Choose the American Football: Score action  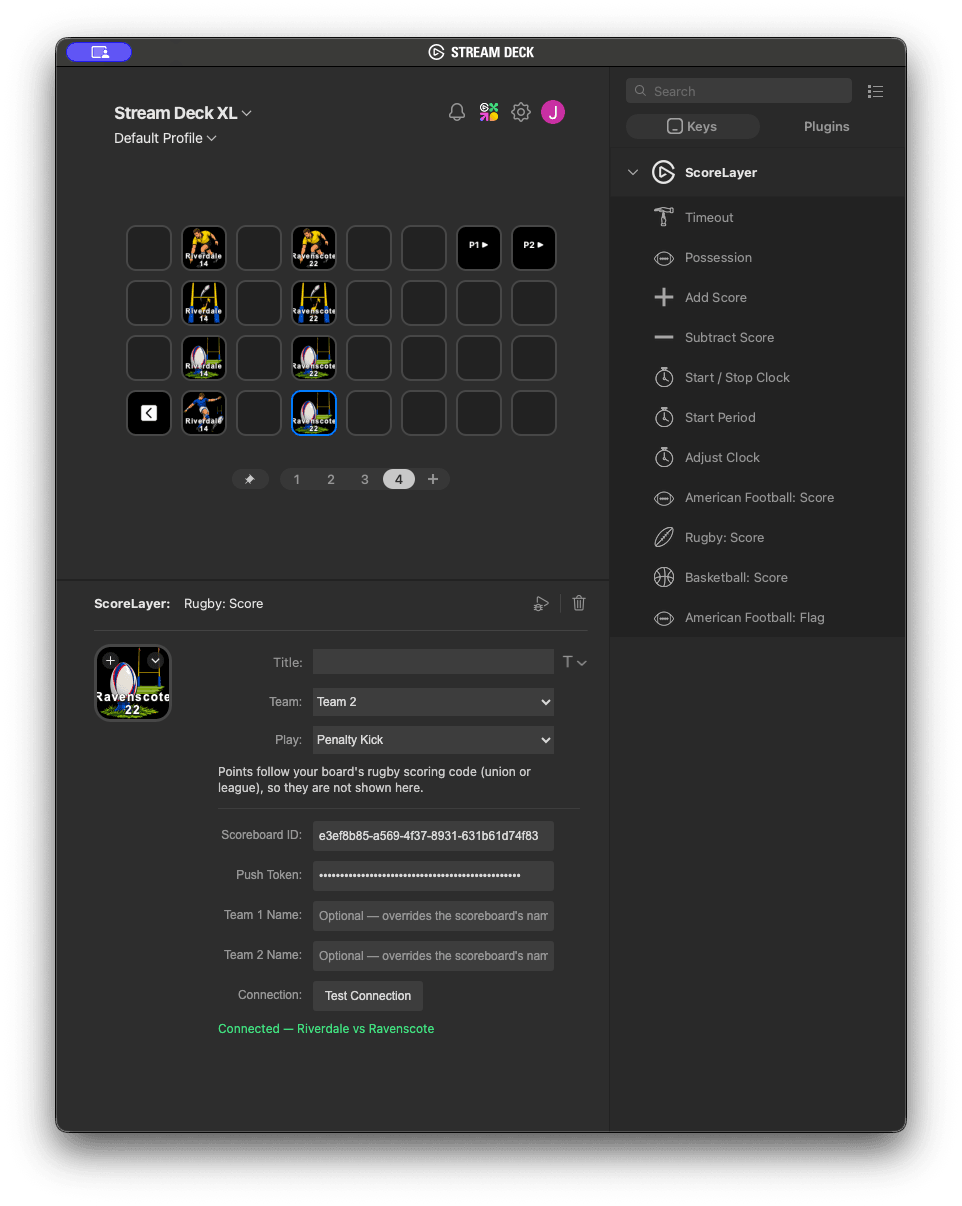pyautogui.click(x=757, y=497)
